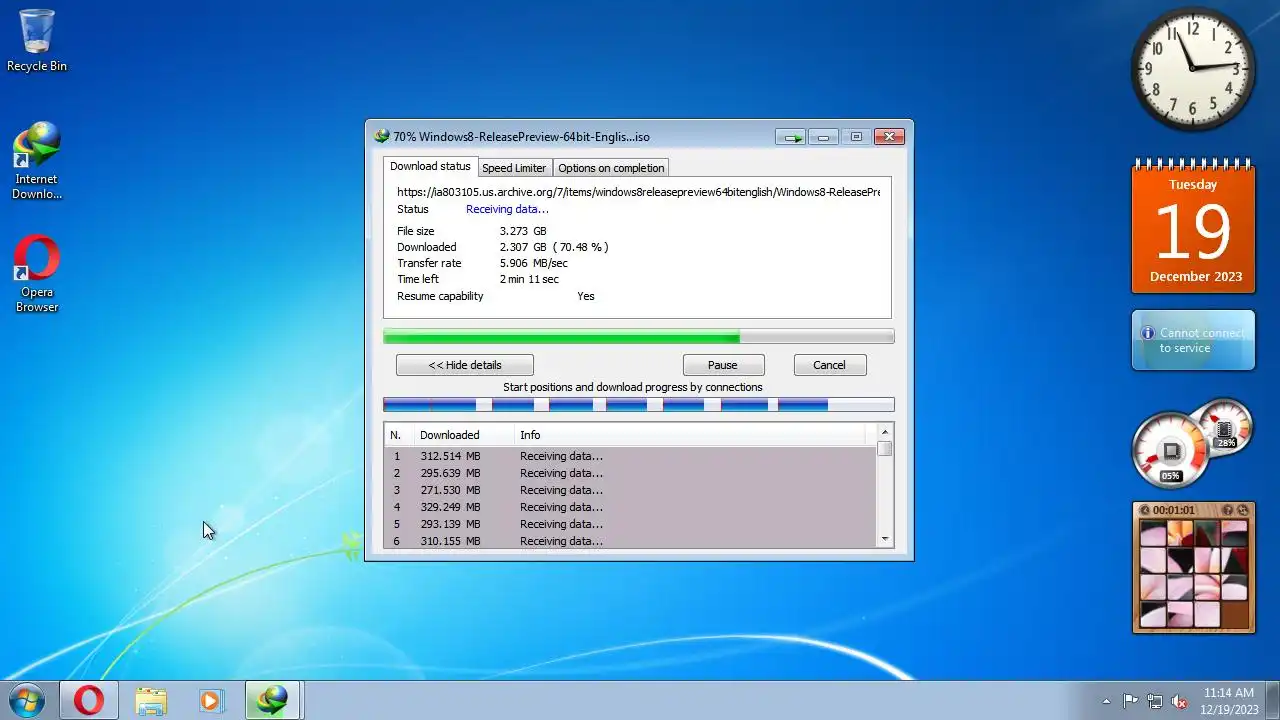Screen dimensions: 1280x720
Task: Open the Options on completion tab
Action: coord(611,168)
